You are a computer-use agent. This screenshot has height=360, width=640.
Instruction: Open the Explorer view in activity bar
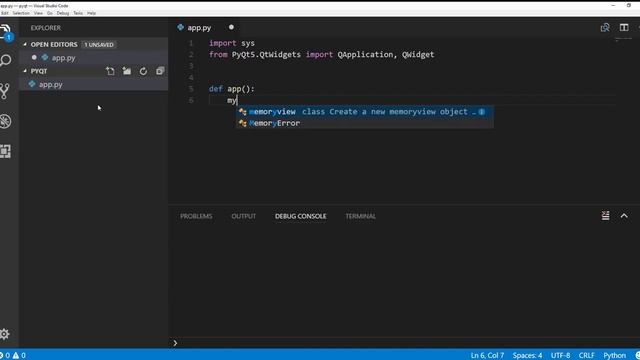(5, 31)
